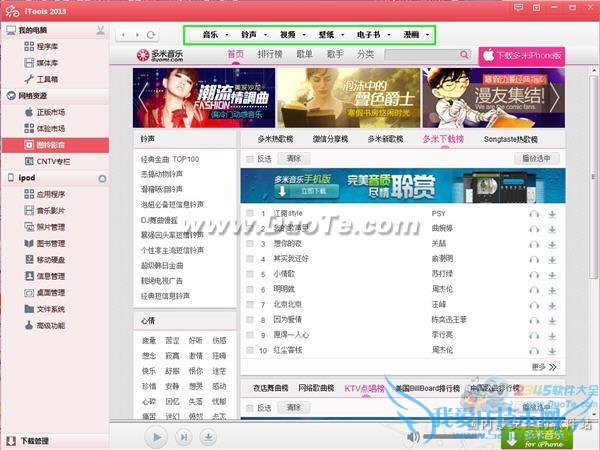This screenshot has width=600, height=450.
Task: Click the search magnifier icon
Action: 464,55
